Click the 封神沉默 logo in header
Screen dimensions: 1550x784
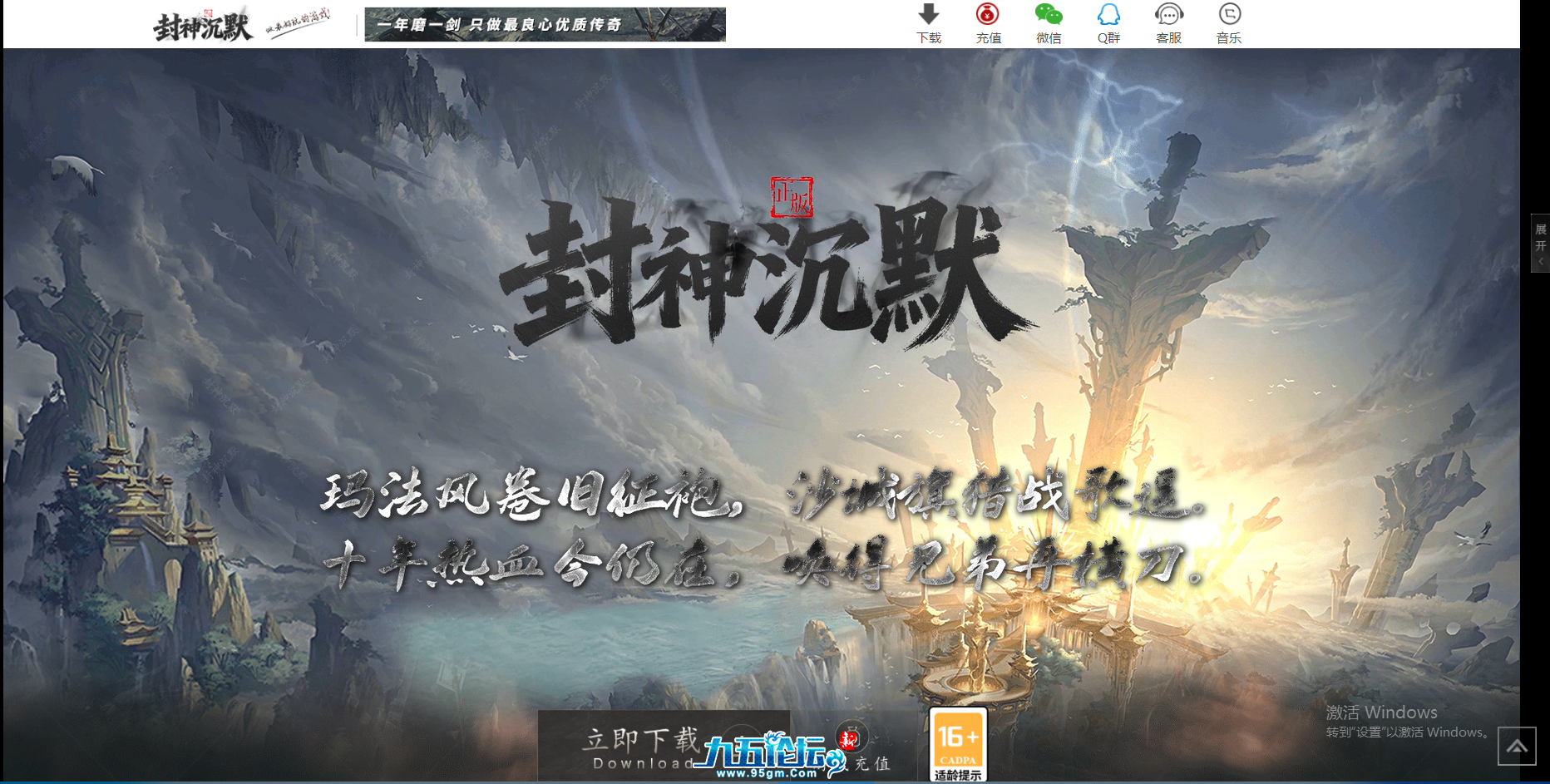coord(202,26)
